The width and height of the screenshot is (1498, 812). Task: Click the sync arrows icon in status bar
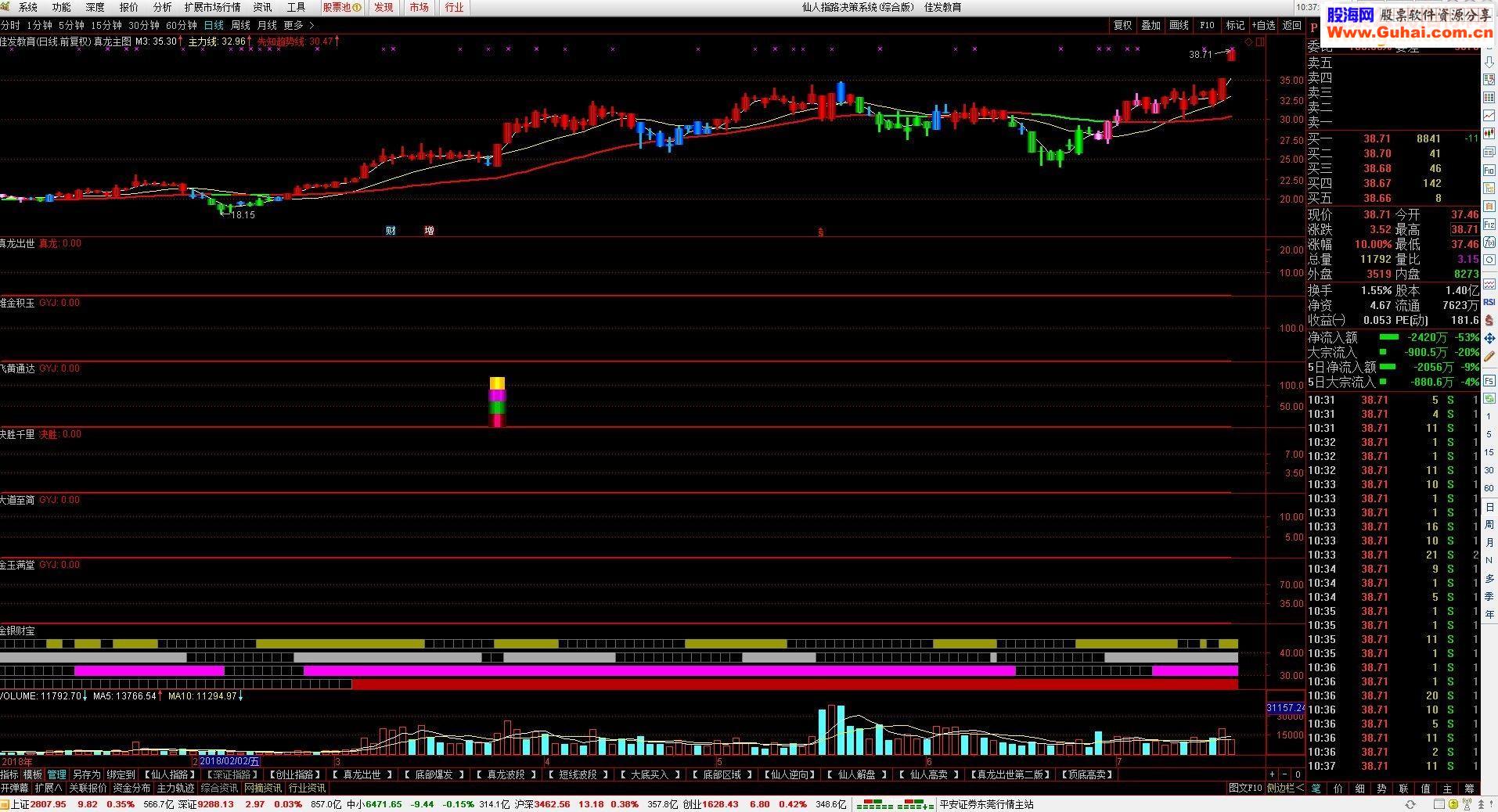coord(1410,804)
